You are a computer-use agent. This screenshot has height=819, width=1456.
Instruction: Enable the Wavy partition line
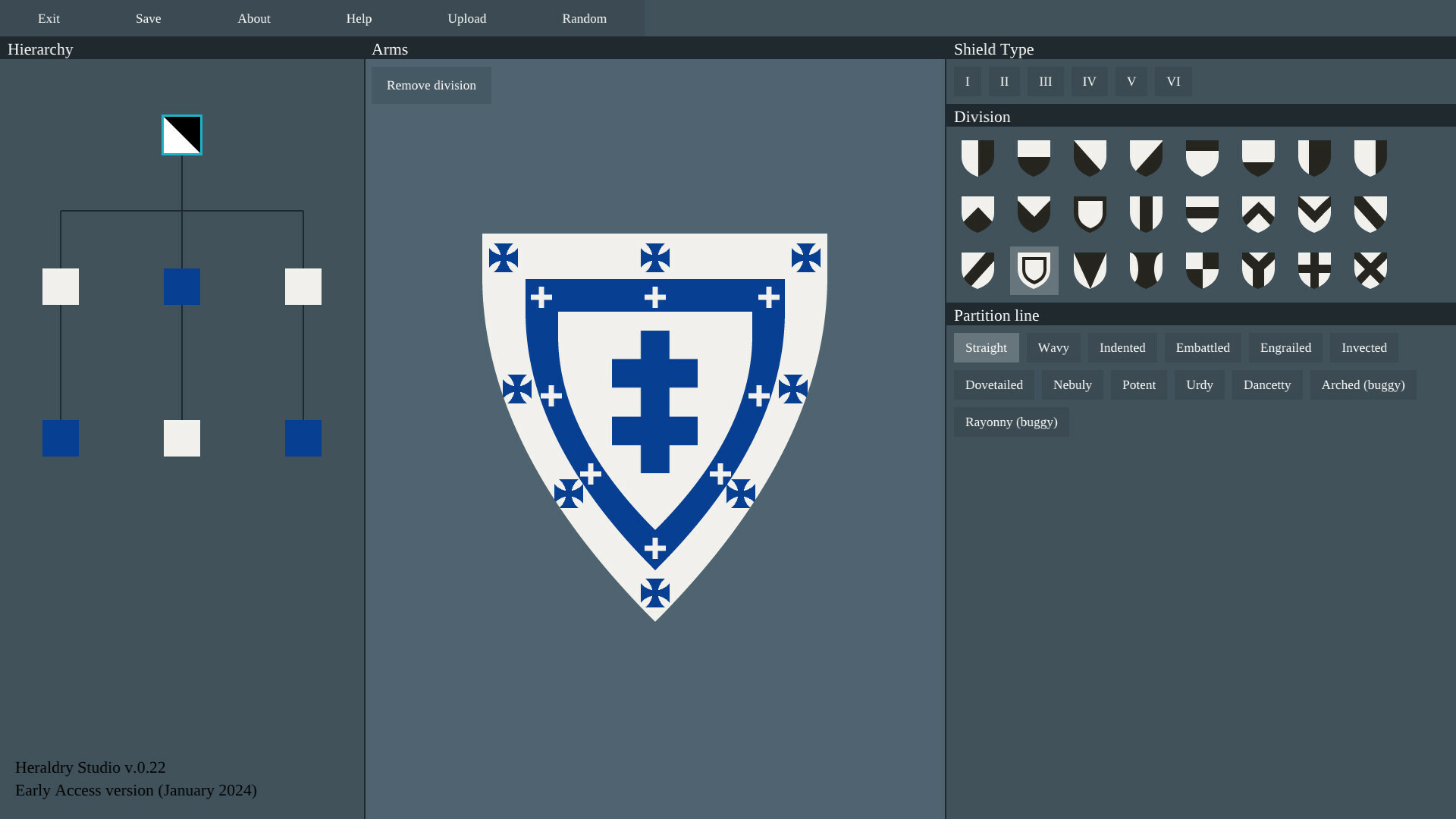(1053, 347)
